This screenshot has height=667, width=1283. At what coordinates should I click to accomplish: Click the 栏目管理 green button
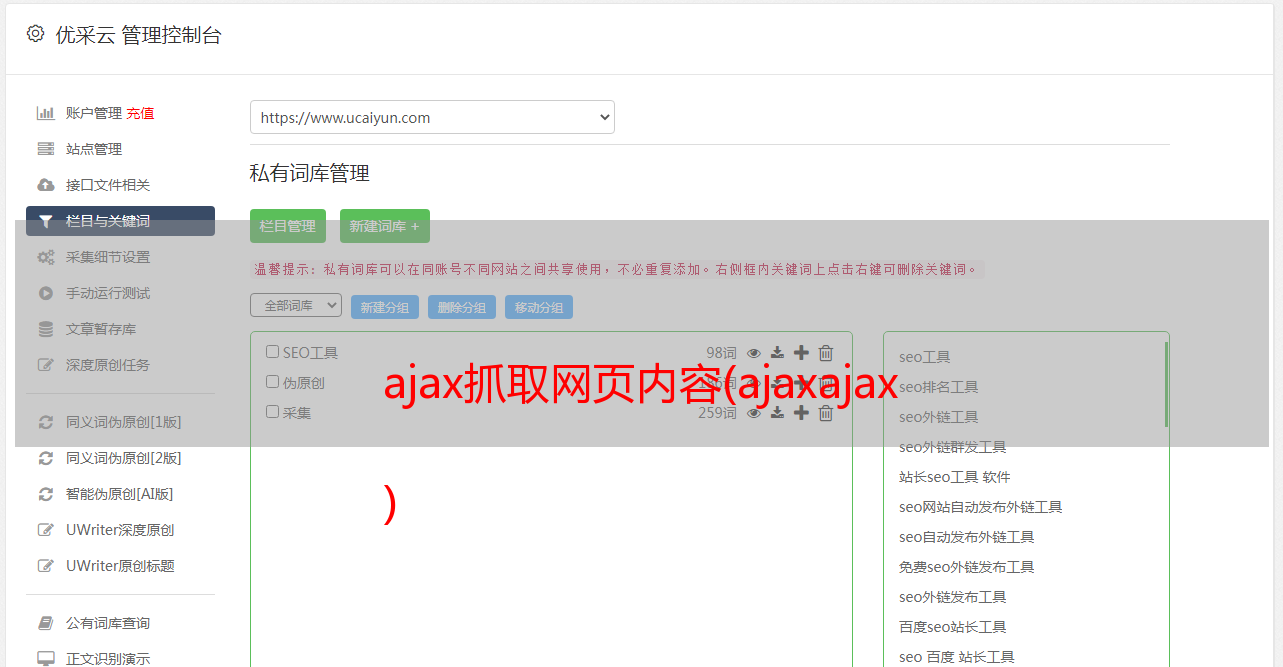click(x=288, y=226)
